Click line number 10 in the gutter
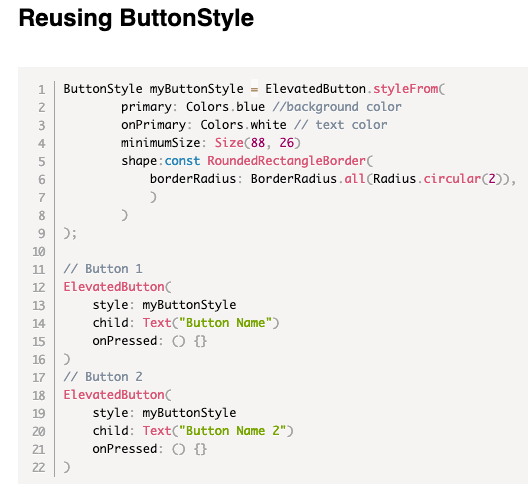Image resolution: width=528 pixels, height=484 pixels. tap(39, 252)
